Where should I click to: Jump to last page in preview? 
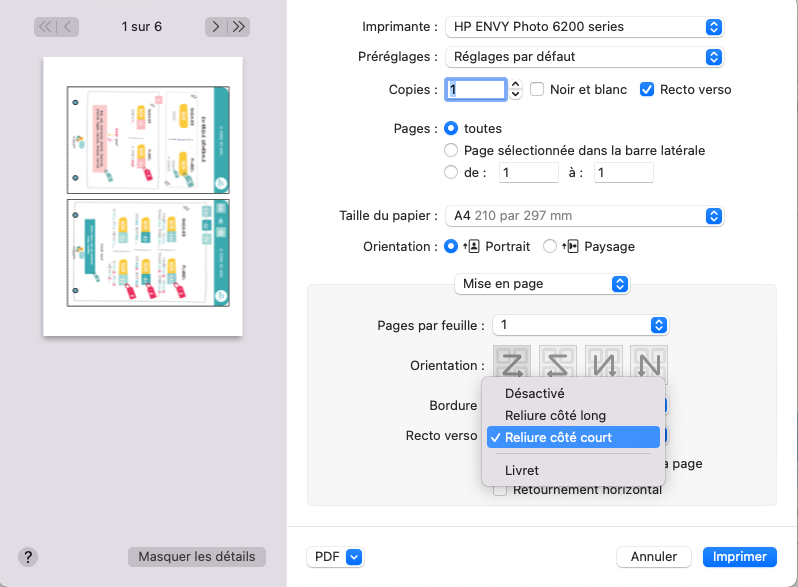(238, 27)
